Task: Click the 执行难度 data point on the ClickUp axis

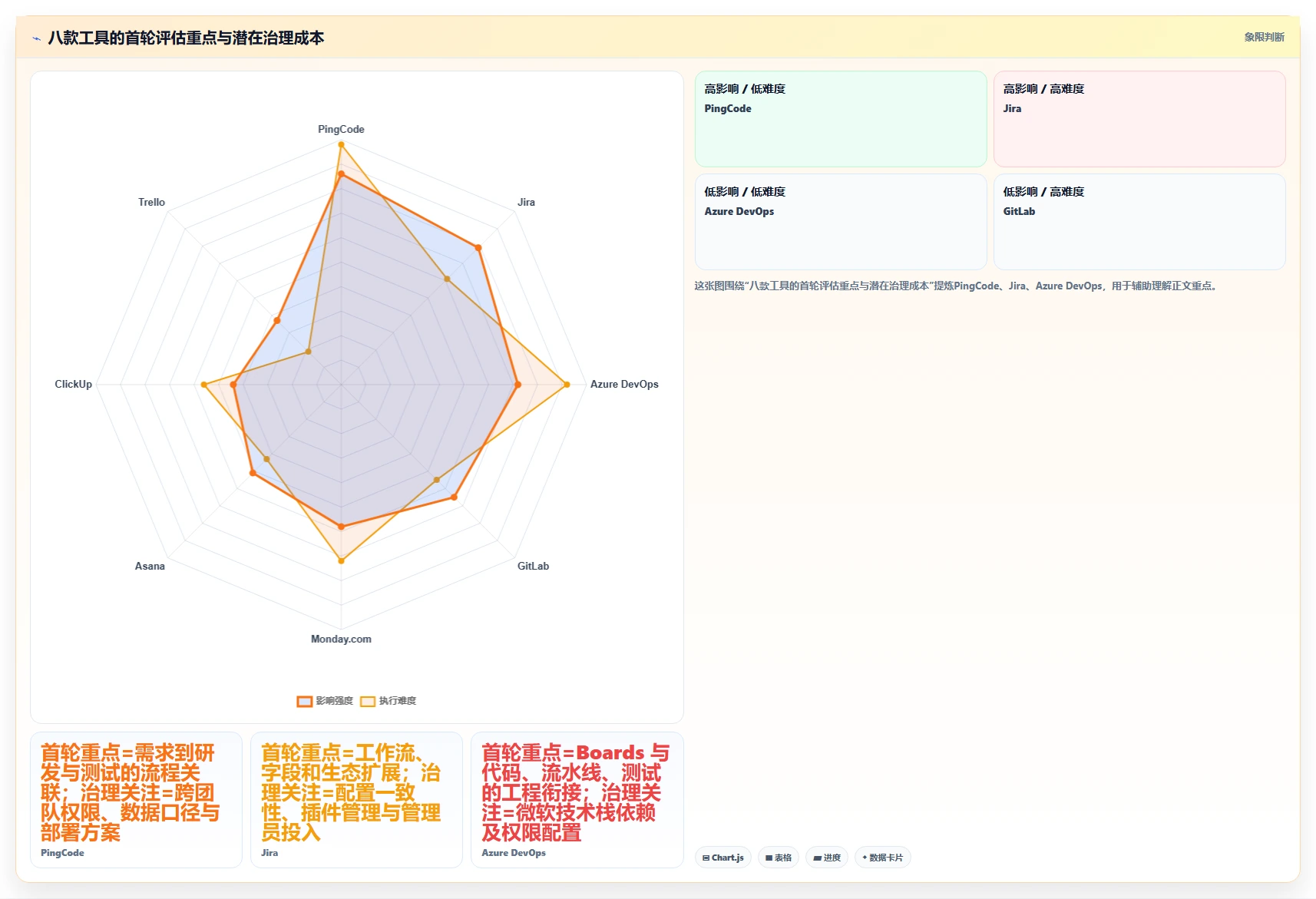Action: [203, 385]
